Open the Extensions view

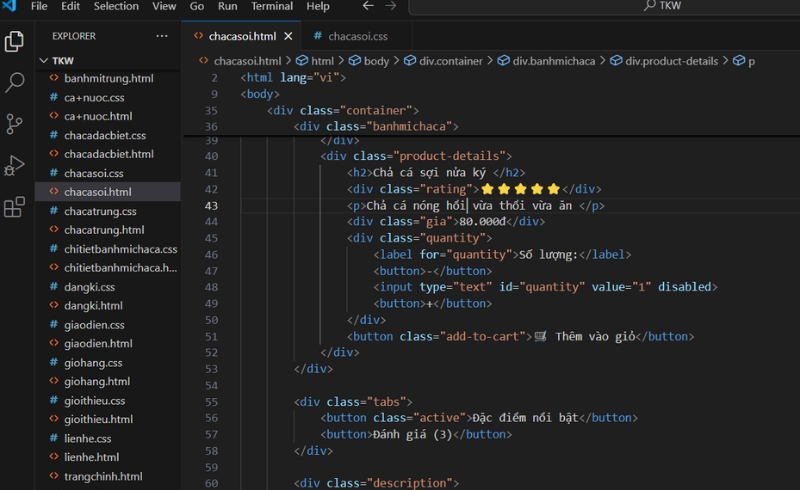(14, 207)
